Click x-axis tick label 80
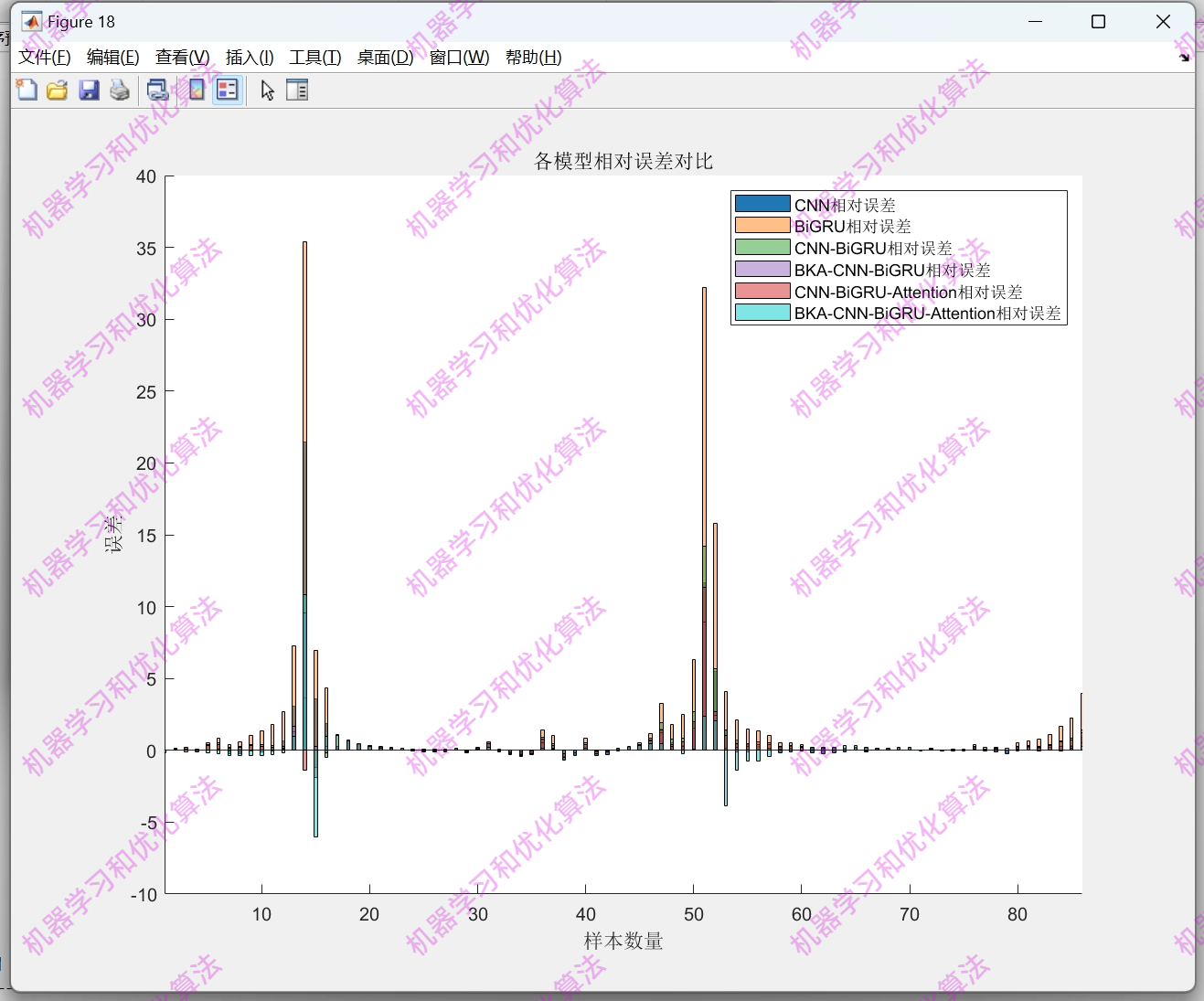 [x=1018, y=914]
